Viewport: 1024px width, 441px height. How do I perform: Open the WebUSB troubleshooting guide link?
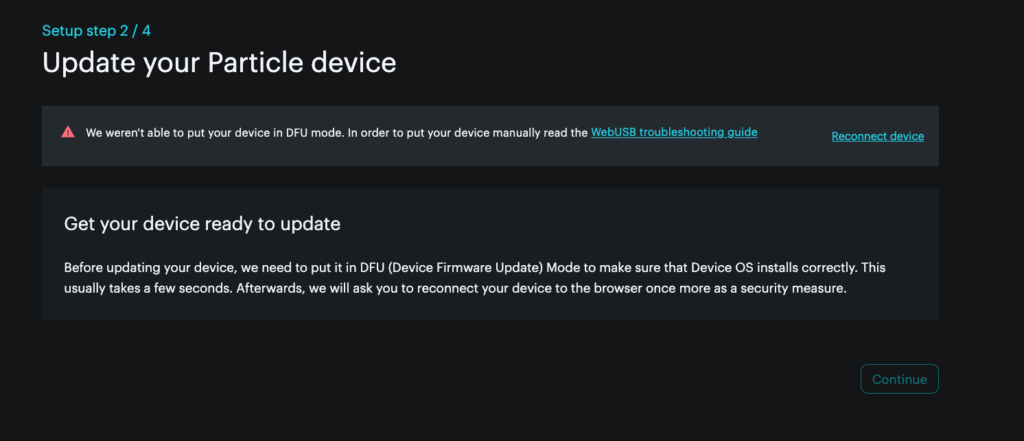pyautogui.click(x=674, y=133)
